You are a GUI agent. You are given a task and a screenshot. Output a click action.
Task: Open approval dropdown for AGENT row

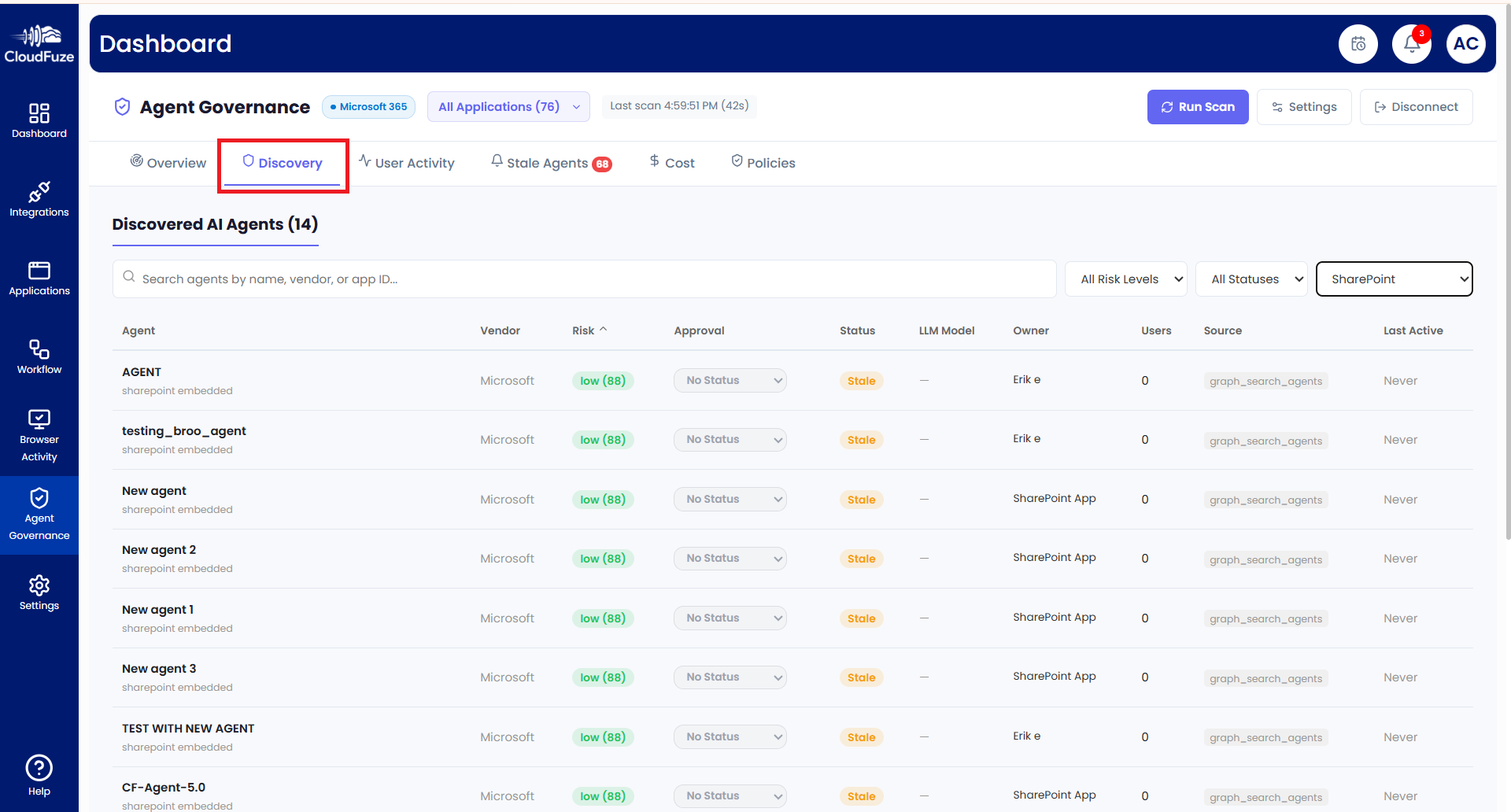coord(730,380)
